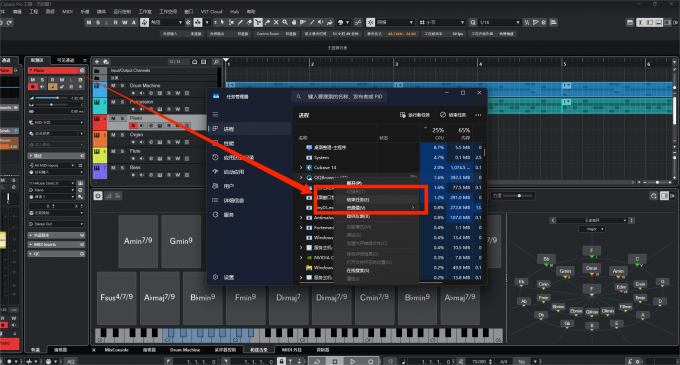Select the Mute (X) tool in toolbar

click(276, 23)
